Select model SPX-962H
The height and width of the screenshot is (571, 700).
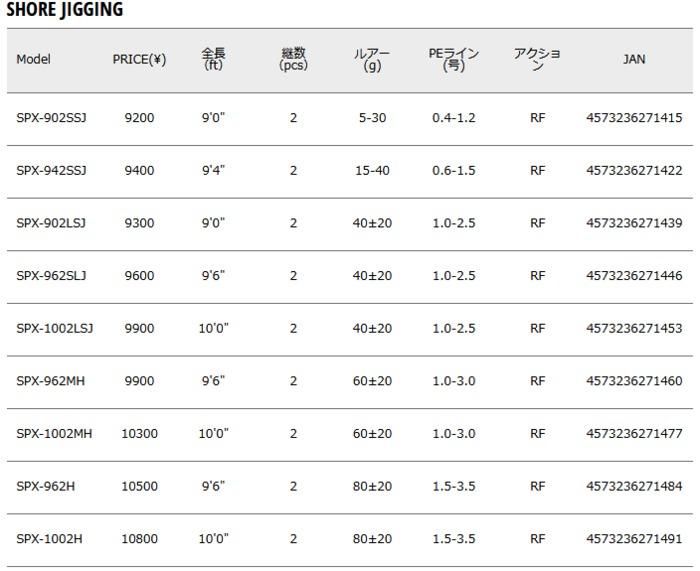coord(46,486)
